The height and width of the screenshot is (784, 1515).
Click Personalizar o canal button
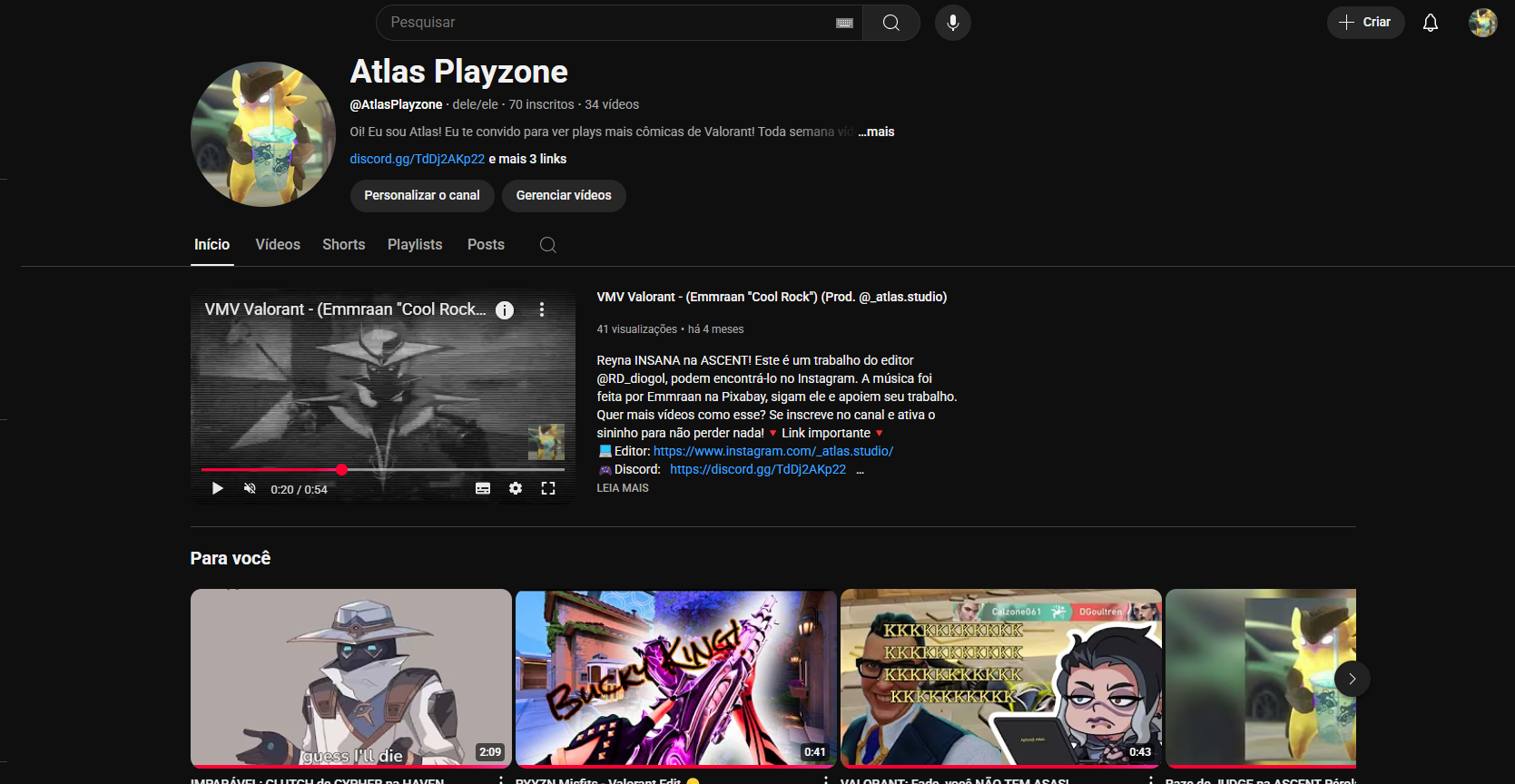(x=422, y=196)
